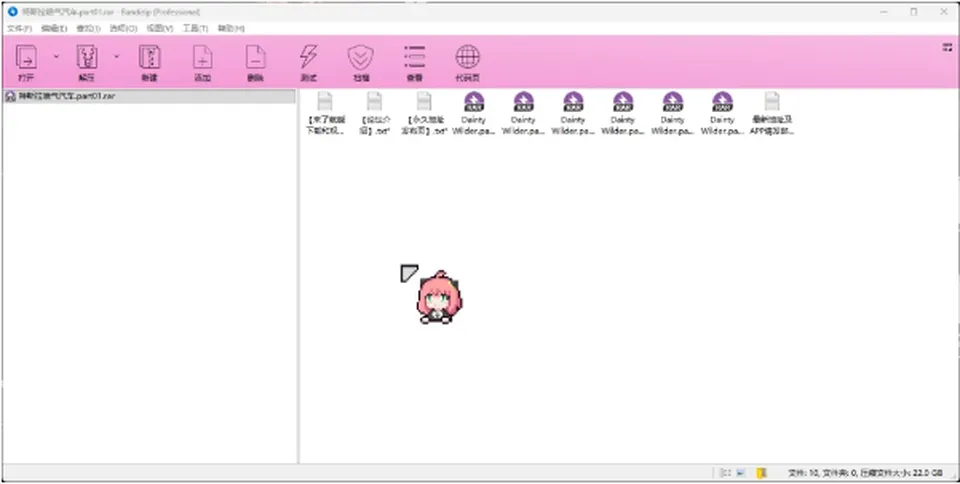Image resolution: width=960 pixels, height=484 pixels.
Task: Open the 查找(I) menu
Action: pyautogui.click(x=88, y=28)
